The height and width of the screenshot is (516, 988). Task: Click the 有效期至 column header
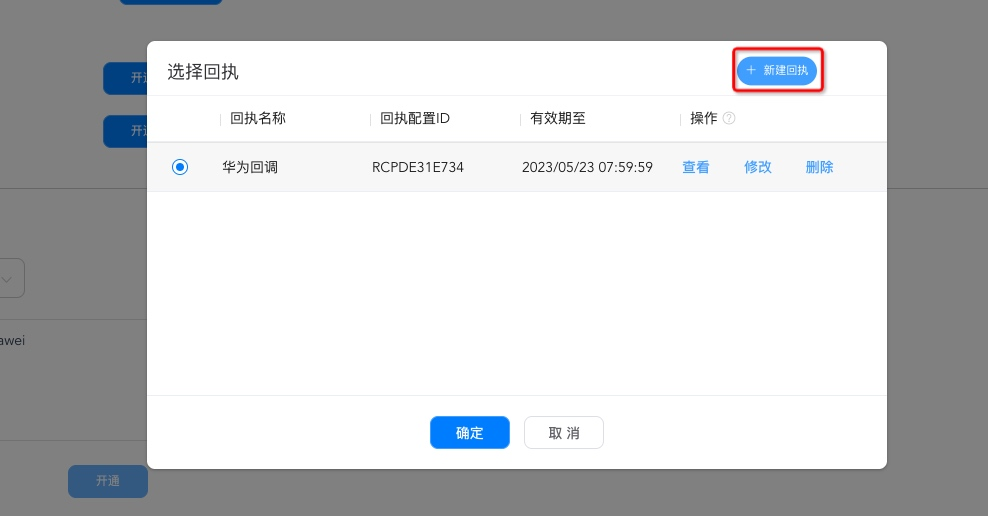click(558, 118)
